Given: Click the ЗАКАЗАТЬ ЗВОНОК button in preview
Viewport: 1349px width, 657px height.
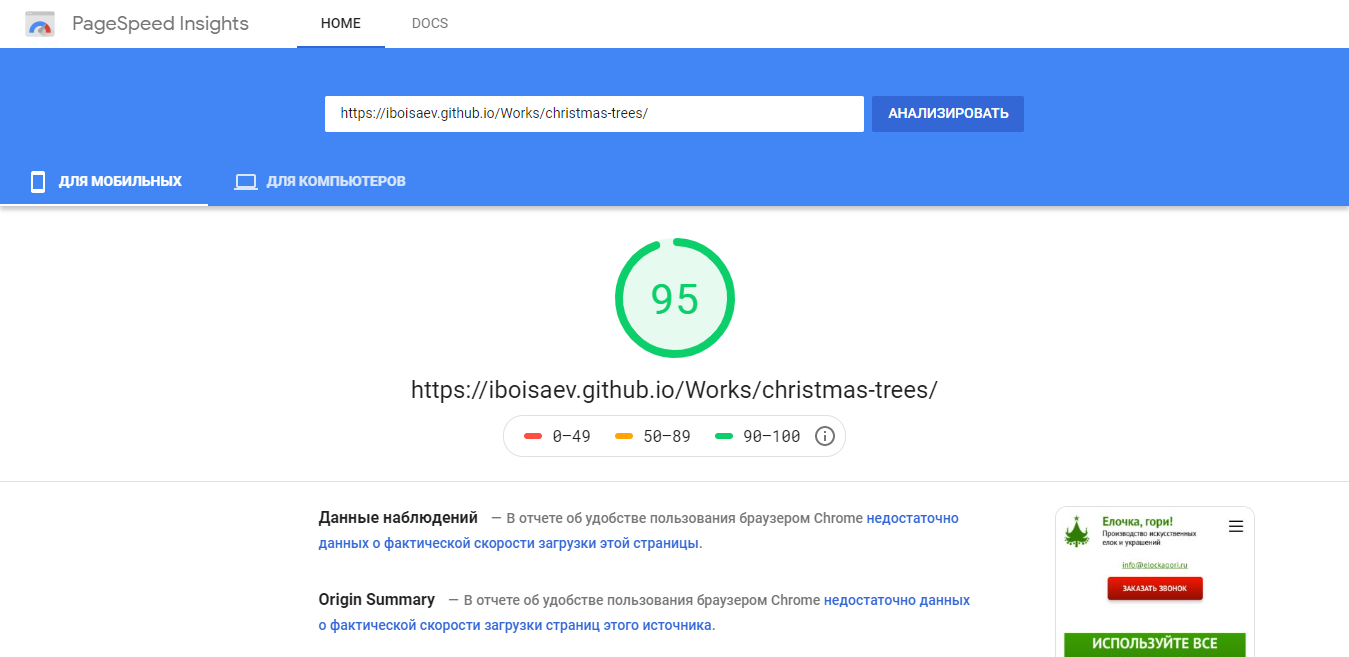Looking at the screenshot, I should (1155, 589).
